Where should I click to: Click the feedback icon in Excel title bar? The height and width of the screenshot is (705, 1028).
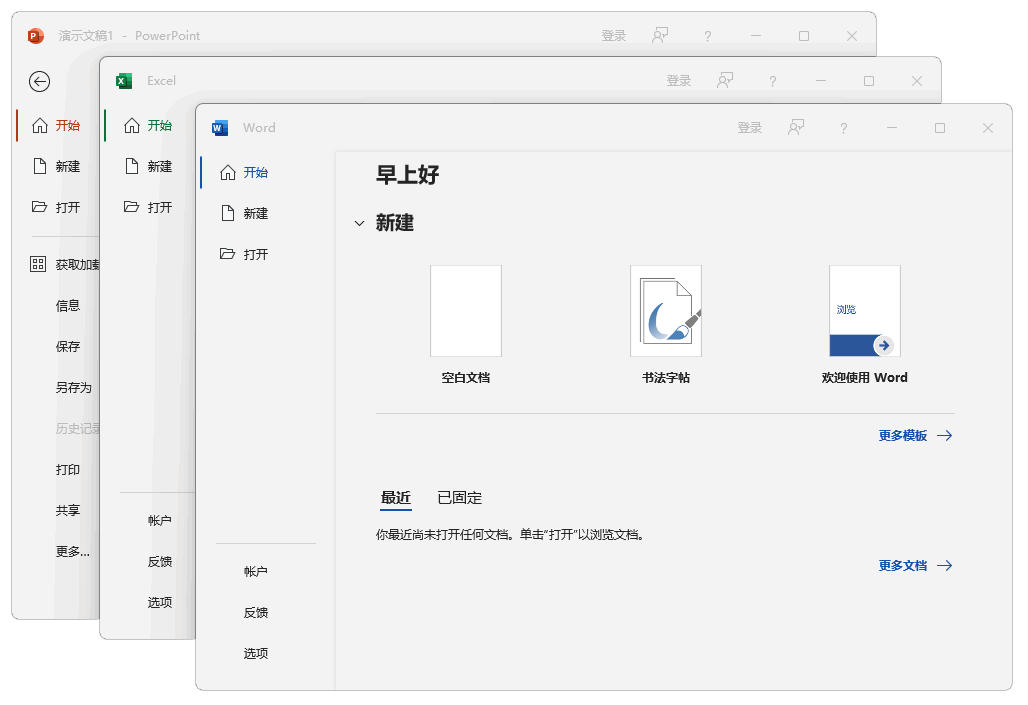725,81
